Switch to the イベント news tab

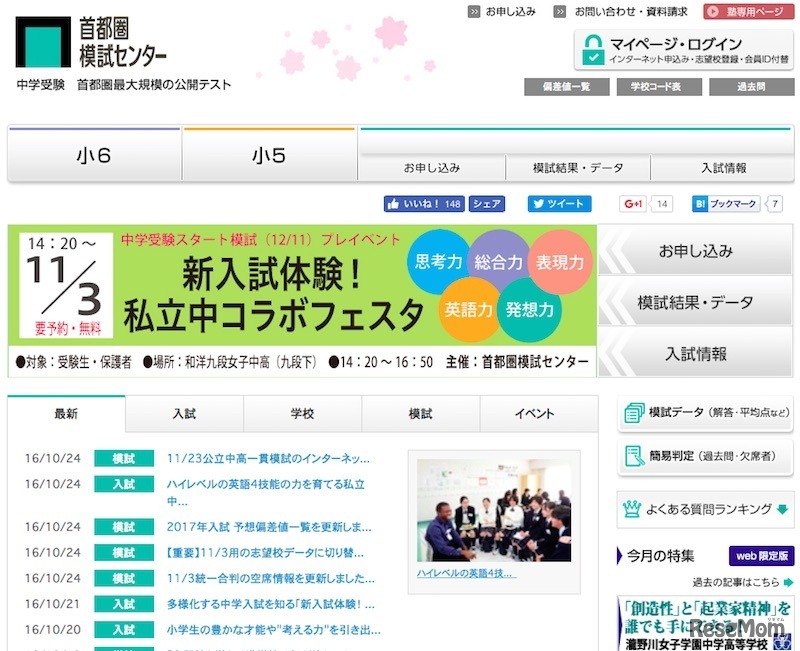(x=537, y=413)
